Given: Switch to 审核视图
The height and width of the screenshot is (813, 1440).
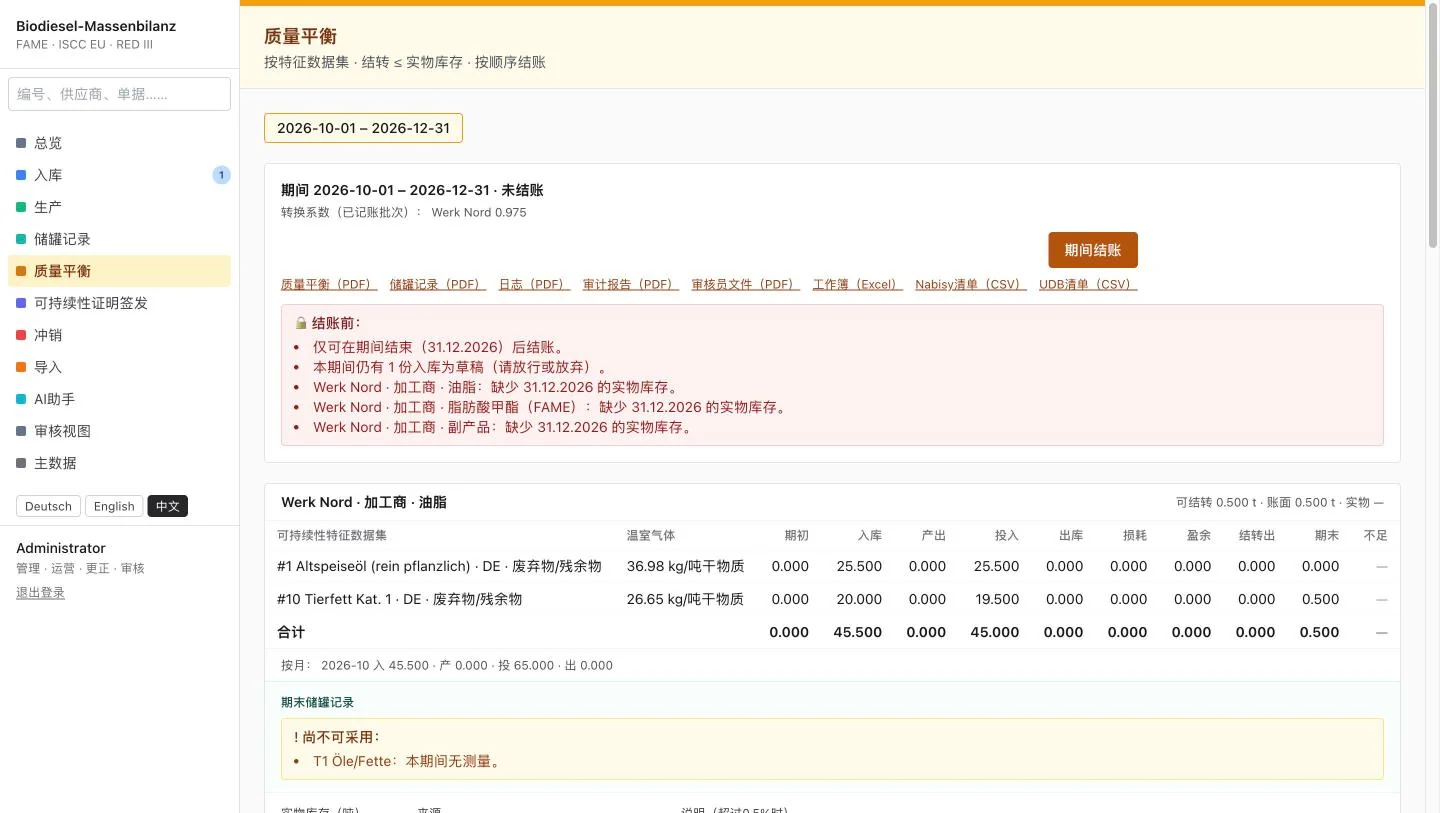Looking at the screenshot, I should click(x=119, y=431).
